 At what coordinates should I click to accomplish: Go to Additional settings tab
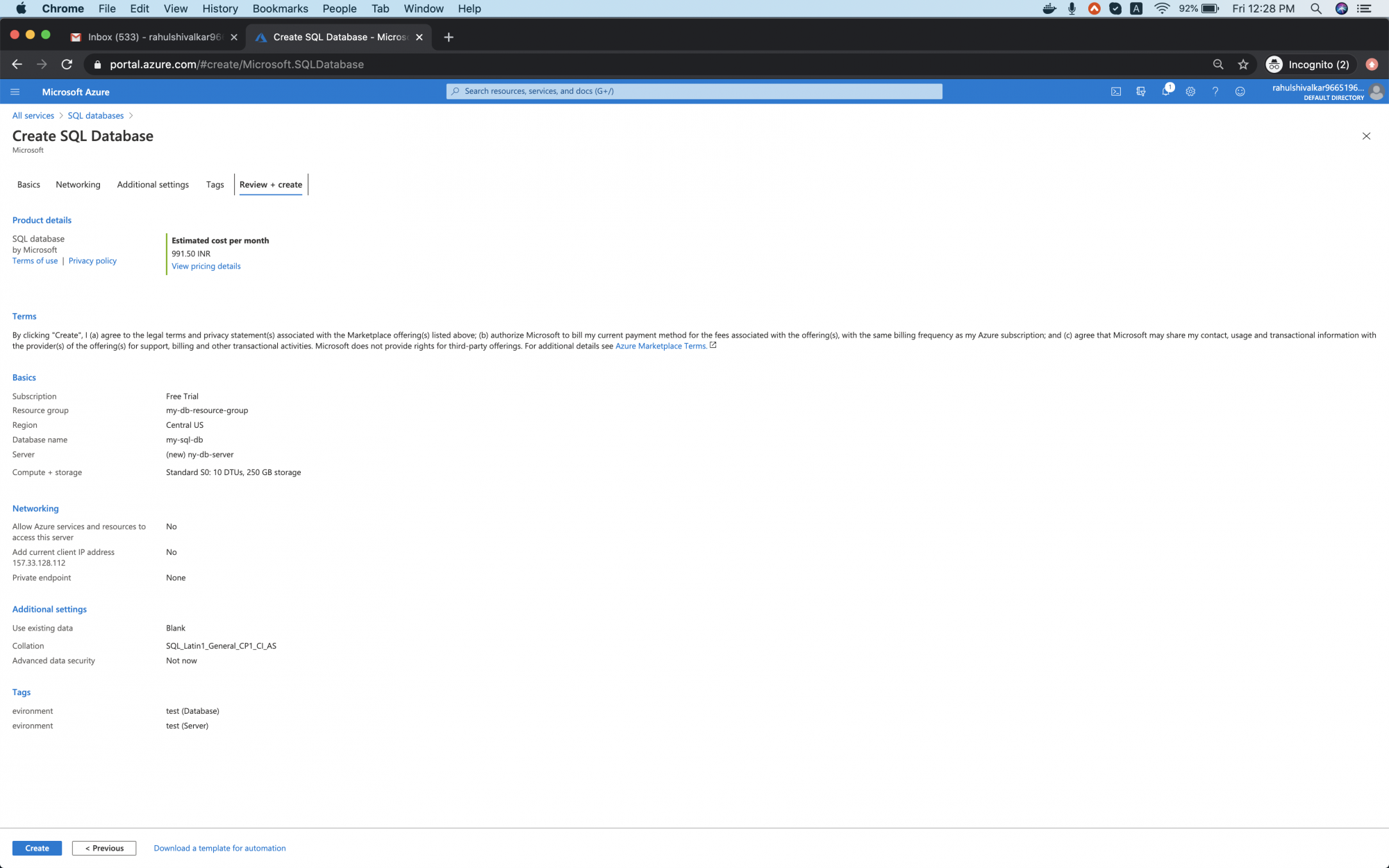[x=153, y=185]
